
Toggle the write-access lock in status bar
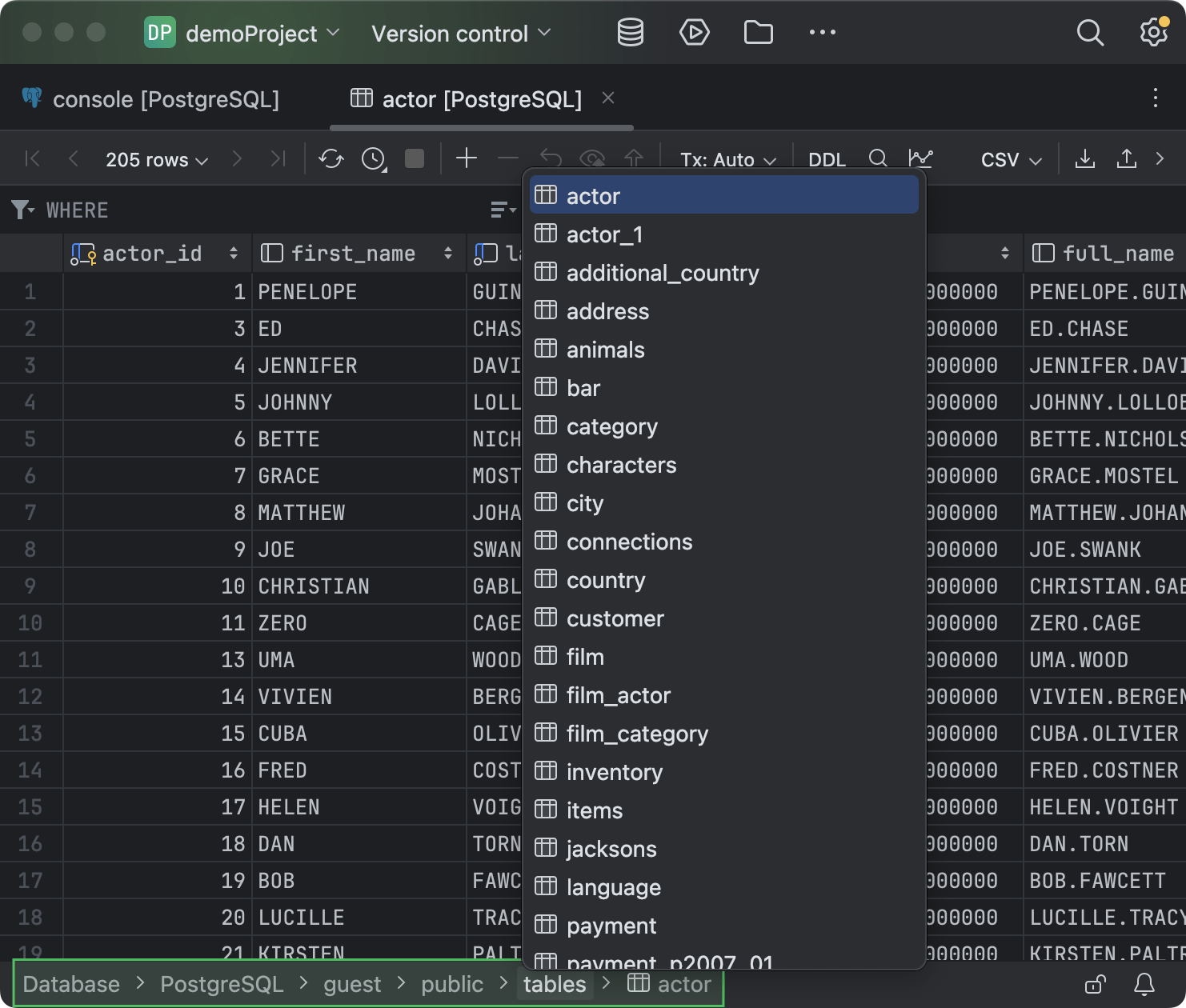1095,984
